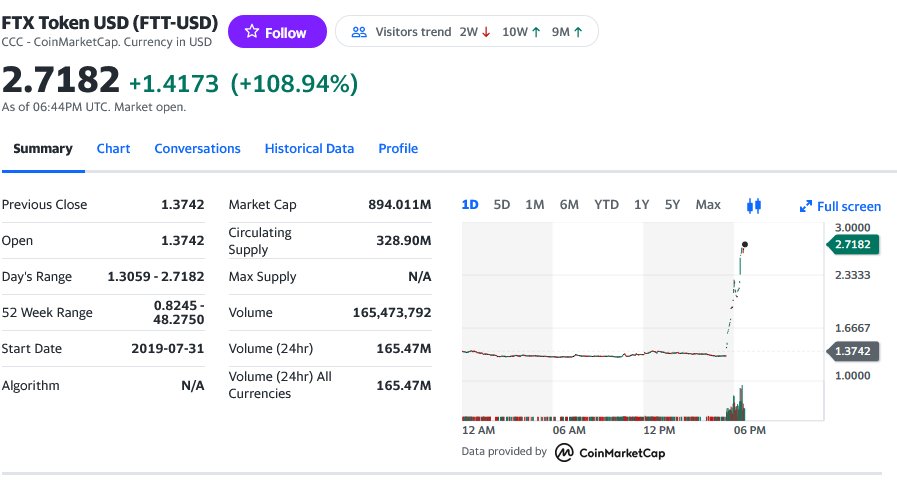Click the CoinMarketCap logo icon
This screenshot has width=897, height=489.
click(564, 452)
